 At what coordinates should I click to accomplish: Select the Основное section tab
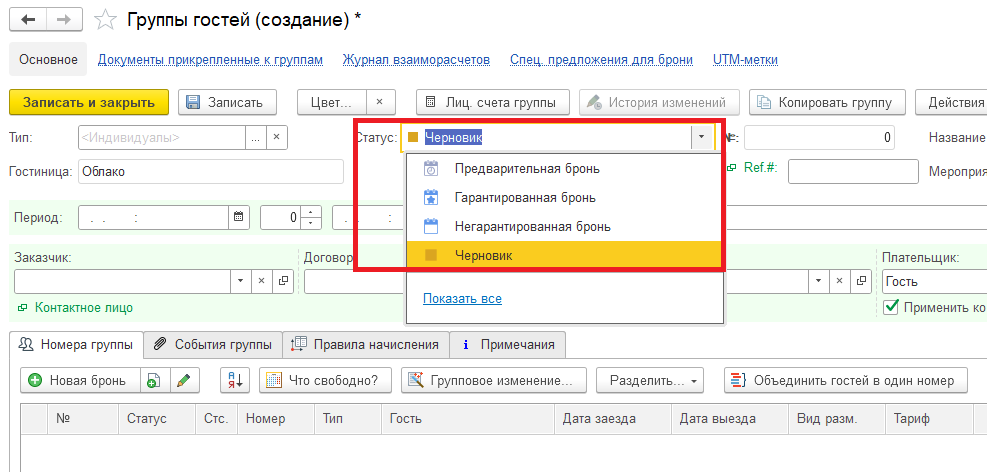tap(48, 60)
